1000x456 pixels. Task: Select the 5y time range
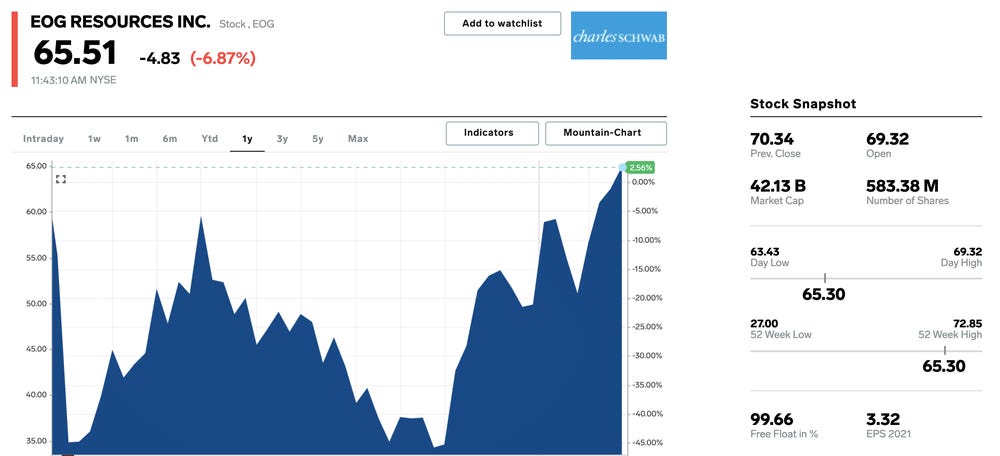tap(318, 138)
